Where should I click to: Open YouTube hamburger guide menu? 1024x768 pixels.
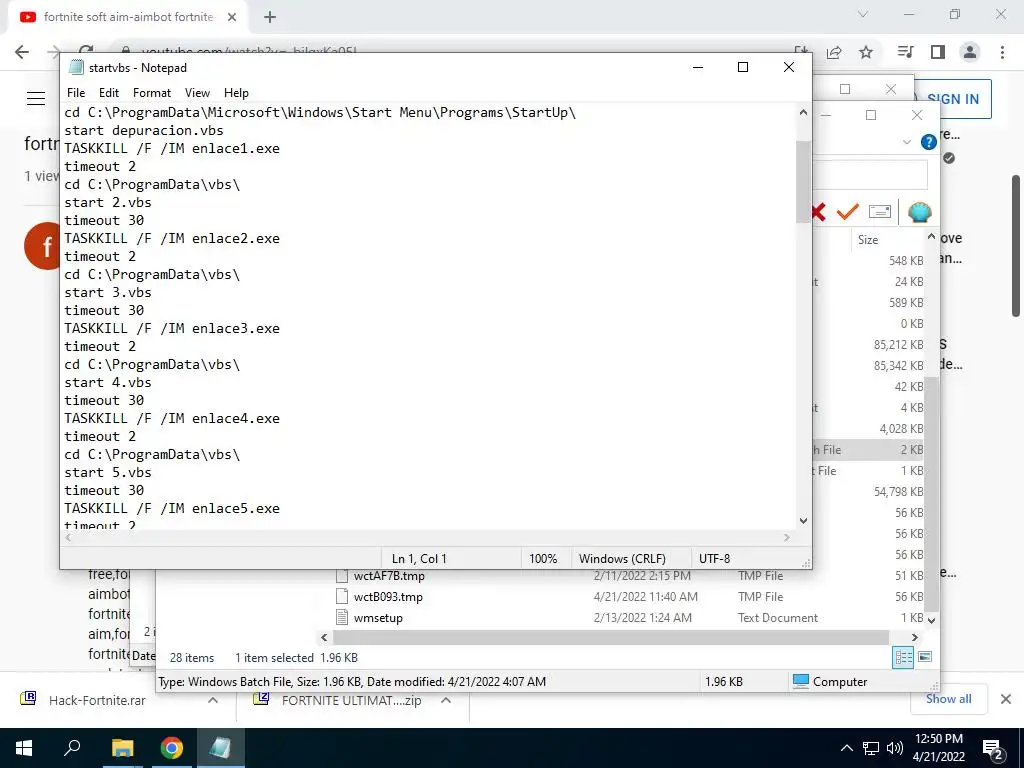coord(36,99)
